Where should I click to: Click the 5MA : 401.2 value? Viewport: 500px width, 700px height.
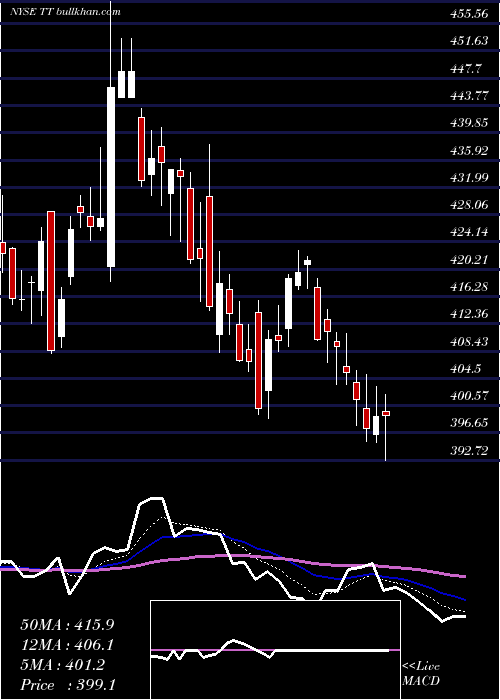[x=63, y=665]
